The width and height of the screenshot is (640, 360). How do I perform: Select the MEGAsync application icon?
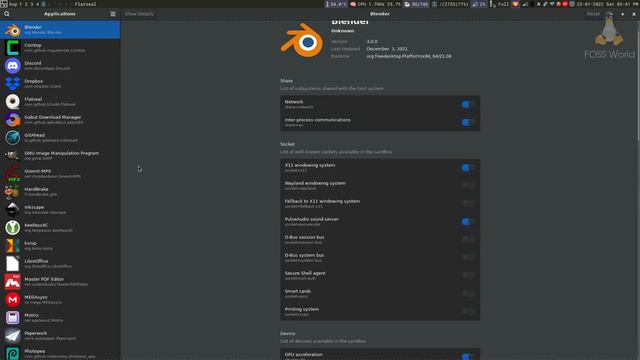13,300
